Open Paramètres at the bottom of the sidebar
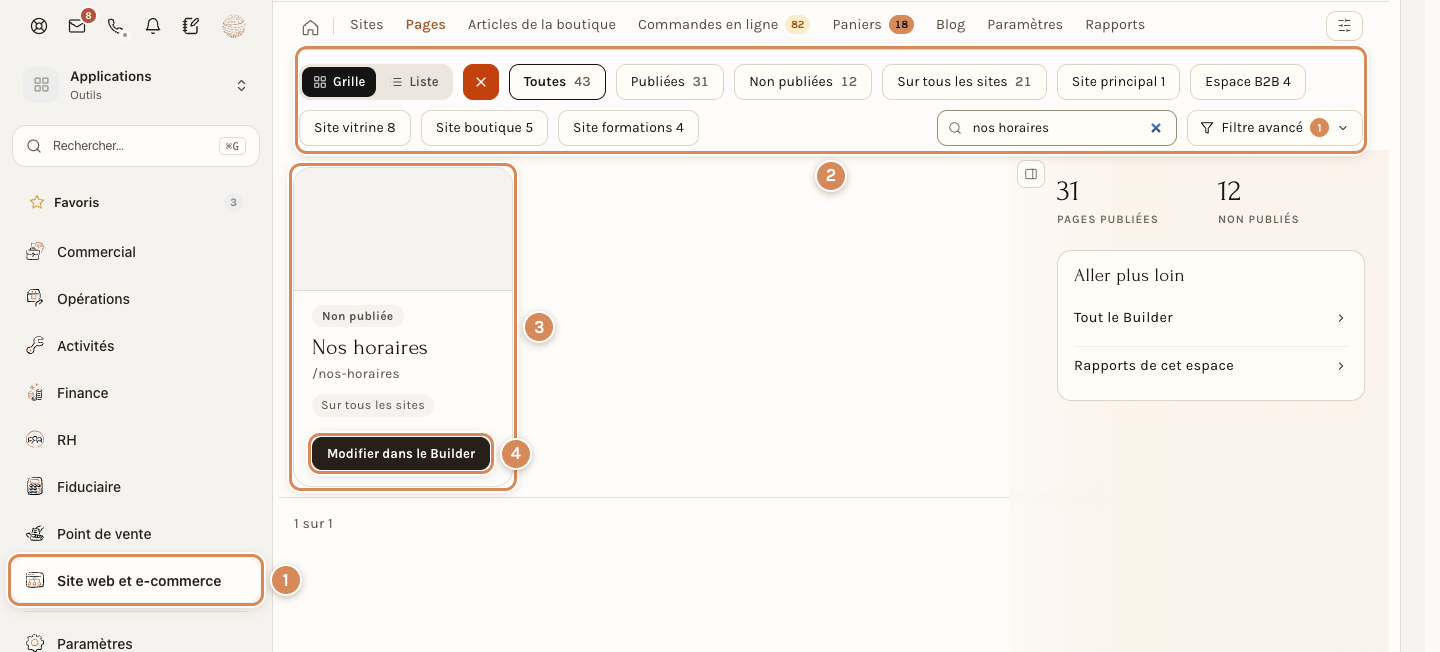Screen dimensions: 1440x652 [136, 643]
